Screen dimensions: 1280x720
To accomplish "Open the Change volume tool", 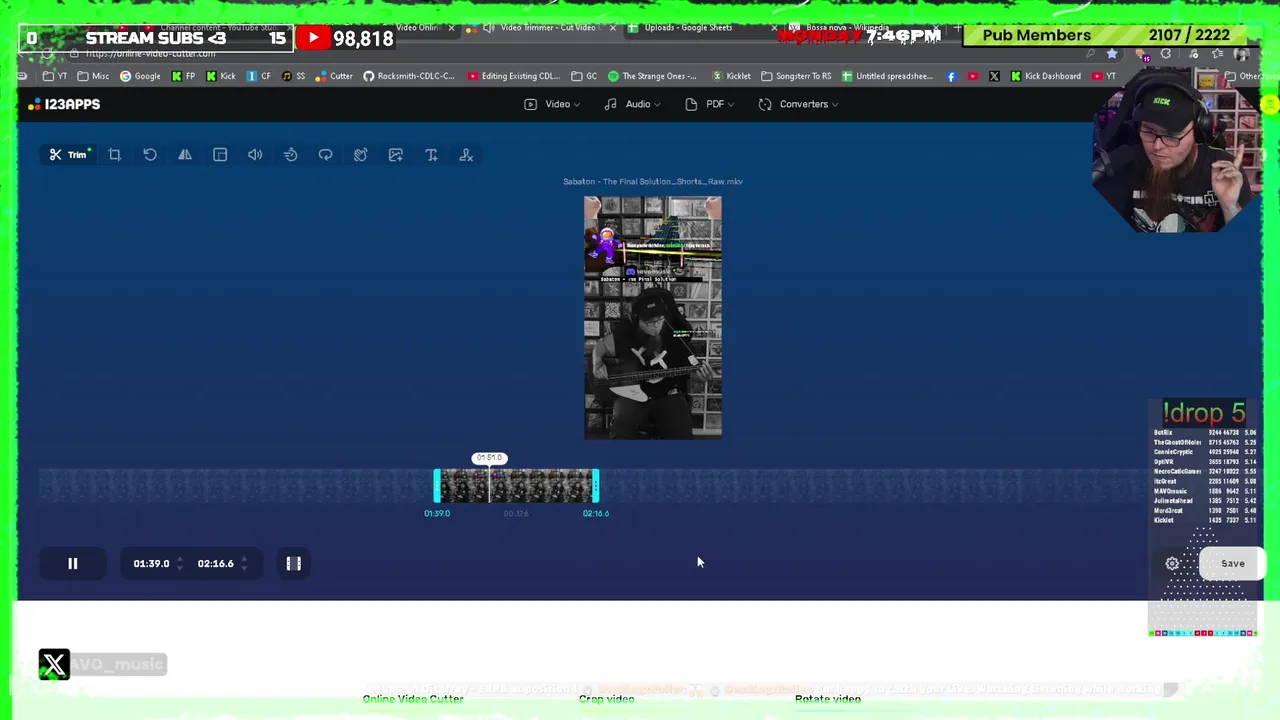I will tap(255, 155).
